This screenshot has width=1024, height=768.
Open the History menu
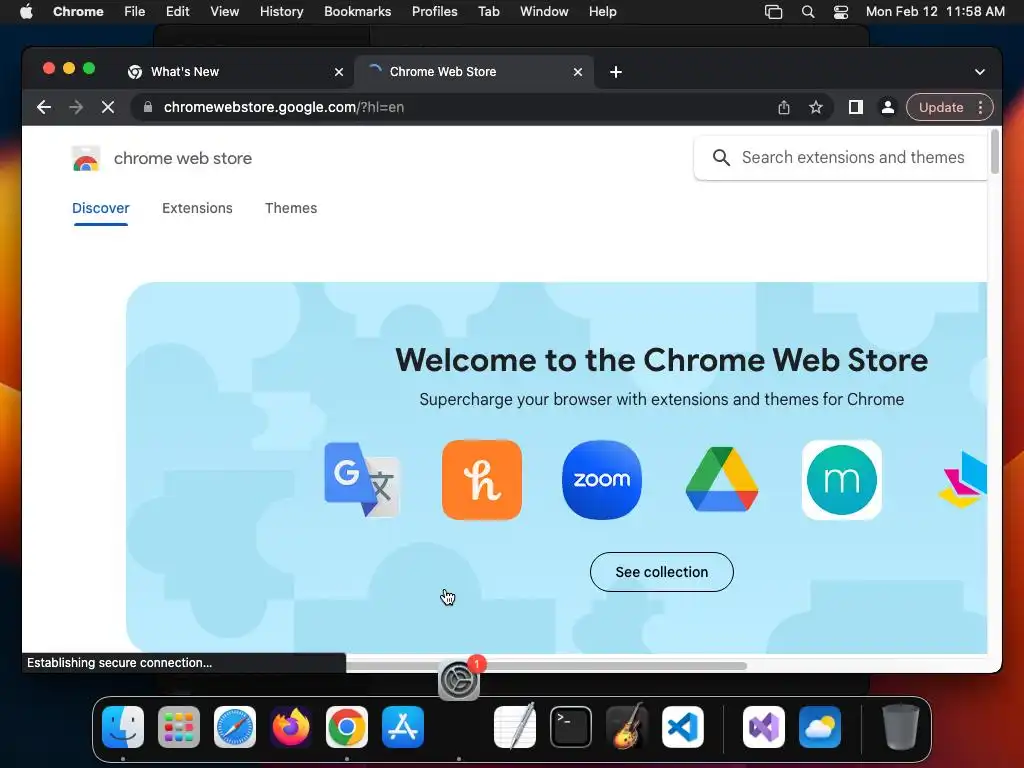tap(281, 11)
